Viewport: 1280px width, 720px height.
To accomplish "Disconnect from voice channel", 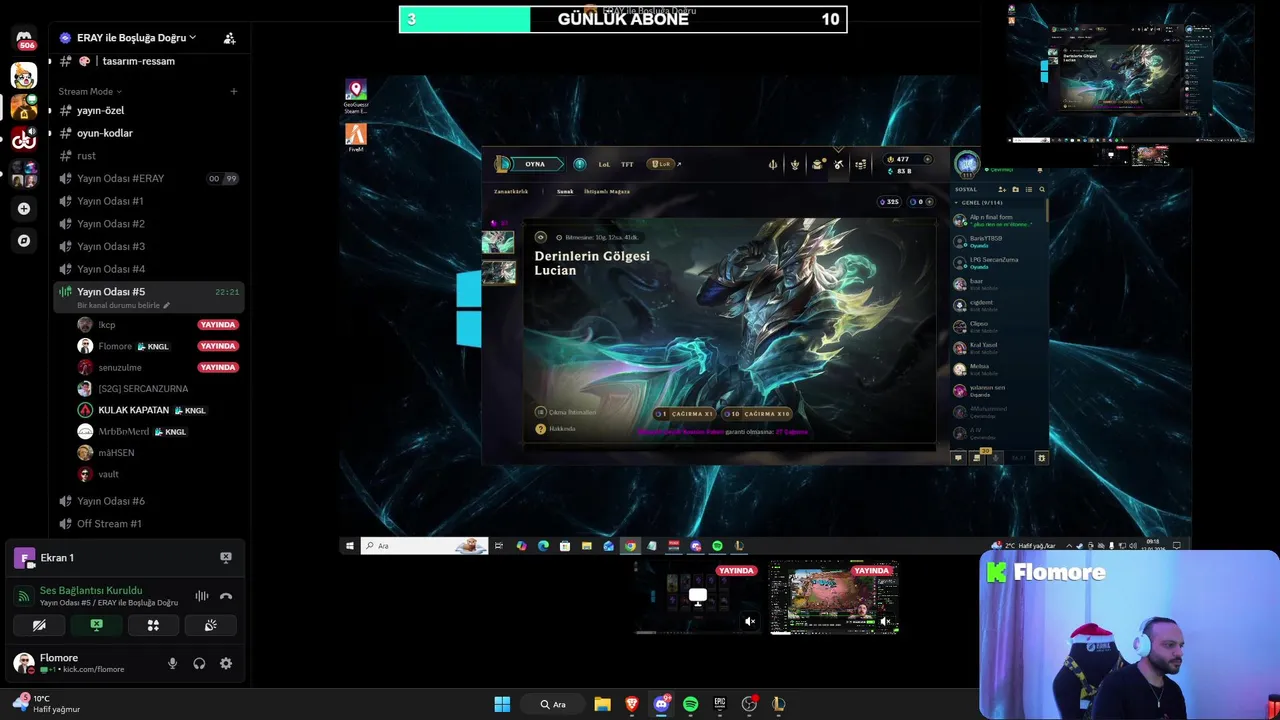I will click(226, 596).
